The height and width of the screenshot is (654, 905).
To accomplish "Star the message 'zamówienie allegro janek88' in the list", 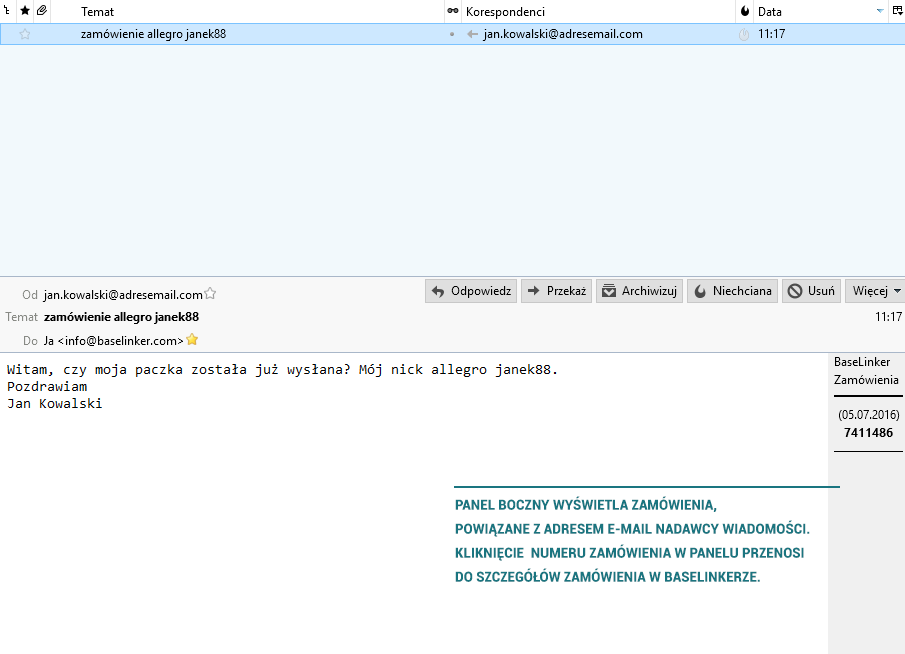I will click(x=25, y=34).
